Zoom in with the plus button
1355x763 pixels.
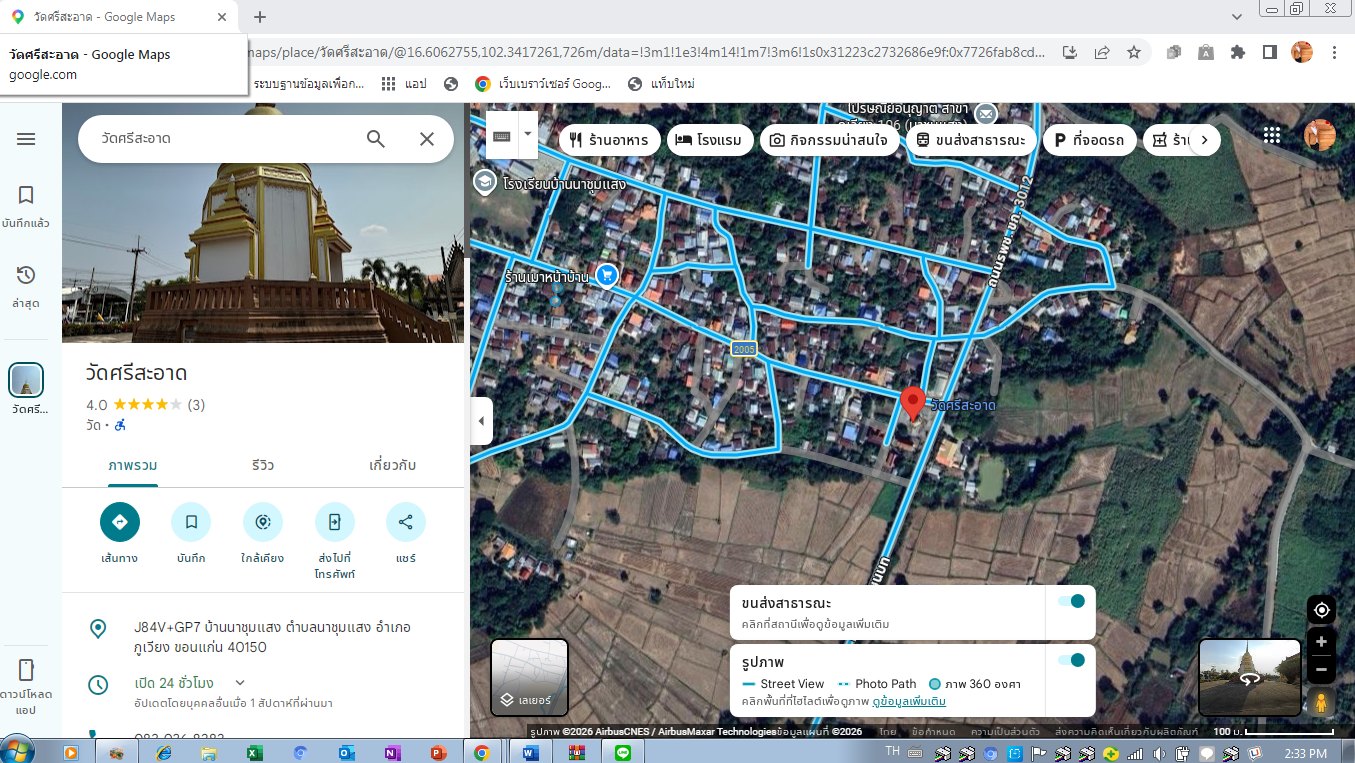pyautogui.click(x=1322, y=641)
